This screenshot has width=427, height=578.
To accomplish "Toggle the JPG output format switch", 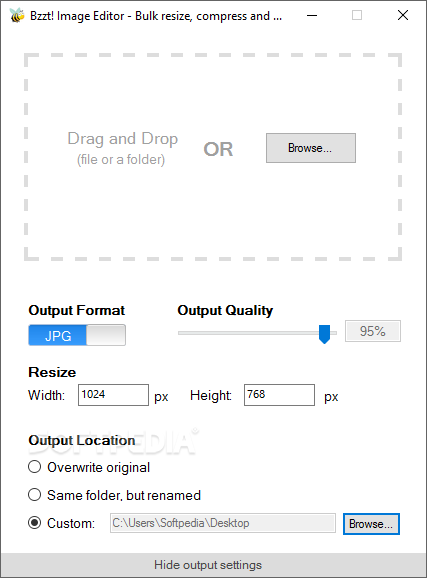I will (x=77, y=335).
